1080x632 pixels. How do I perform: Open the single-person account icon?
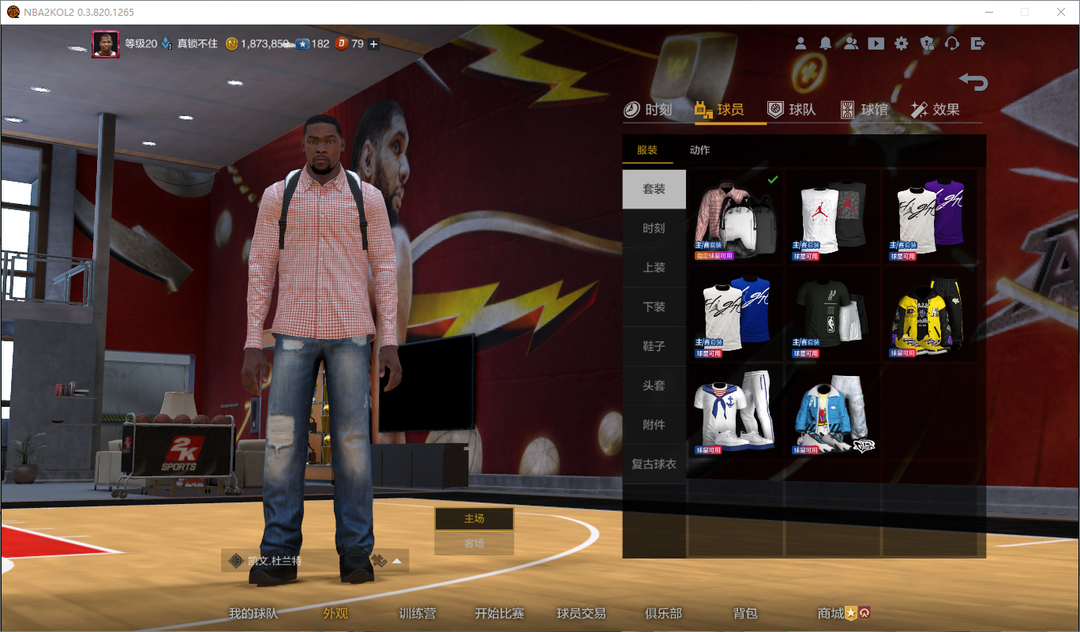coord(800,43)
